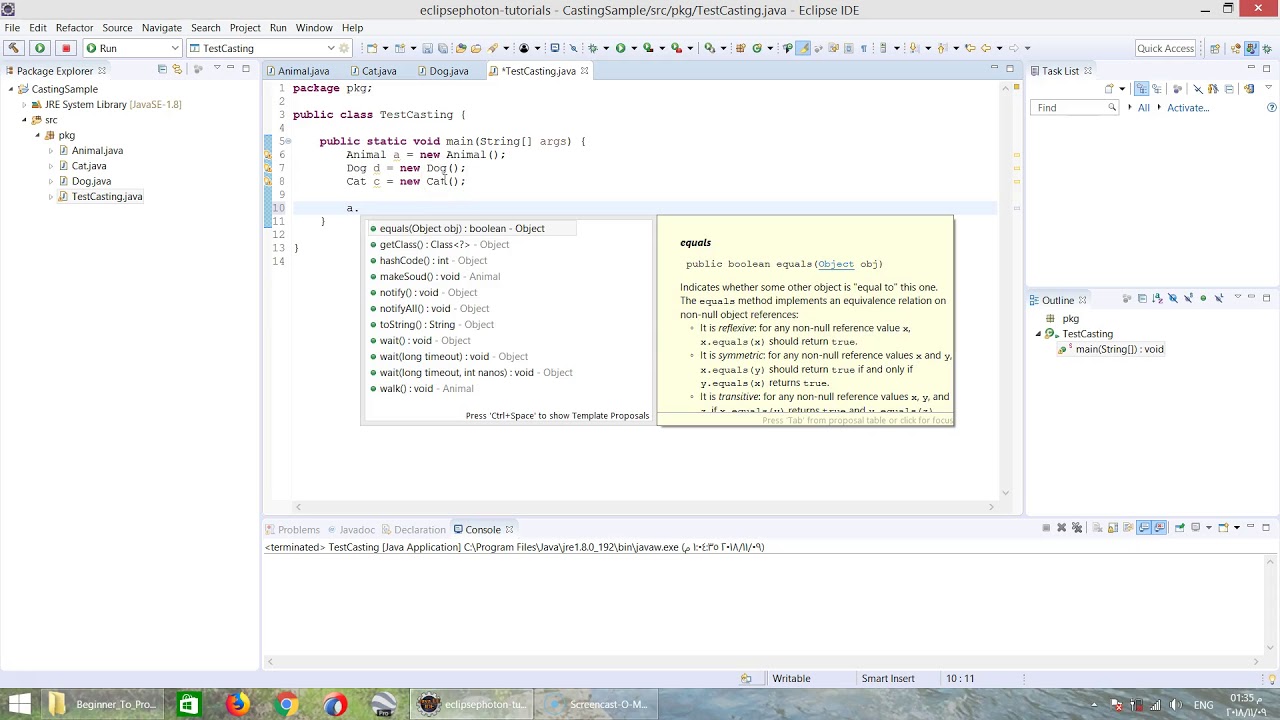Click the New Task icon in the Task List
The width and height of the screenshot is (1280, 720).
click(x=1109, y=89)
